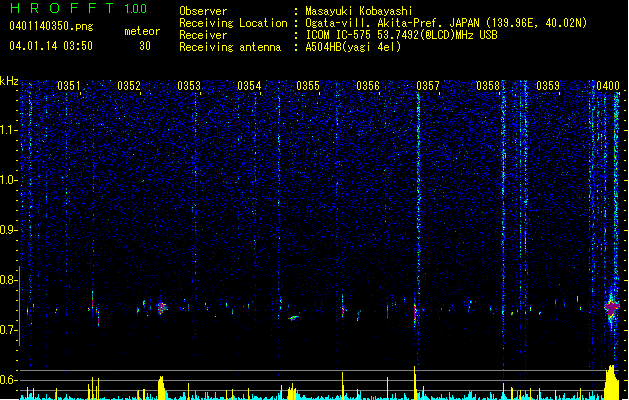Click the 0357 time marker

coord(428,86)
